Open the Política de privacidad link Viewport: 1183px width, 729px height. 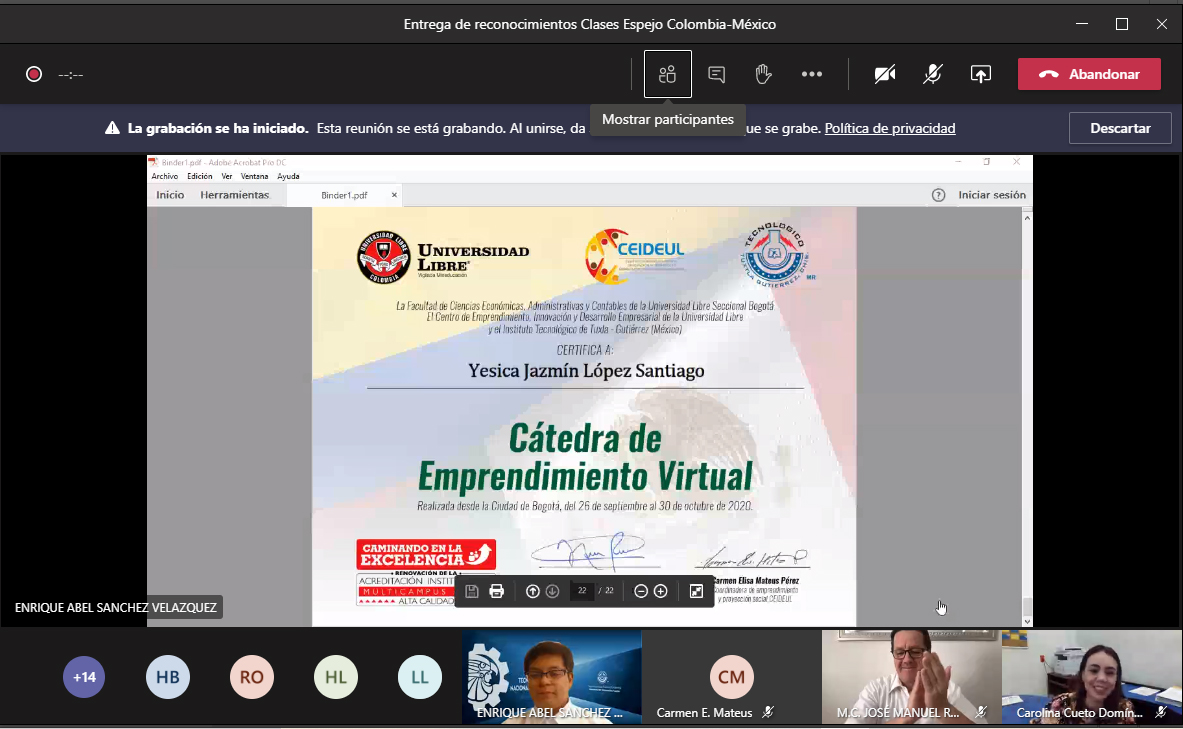[890, 128]
